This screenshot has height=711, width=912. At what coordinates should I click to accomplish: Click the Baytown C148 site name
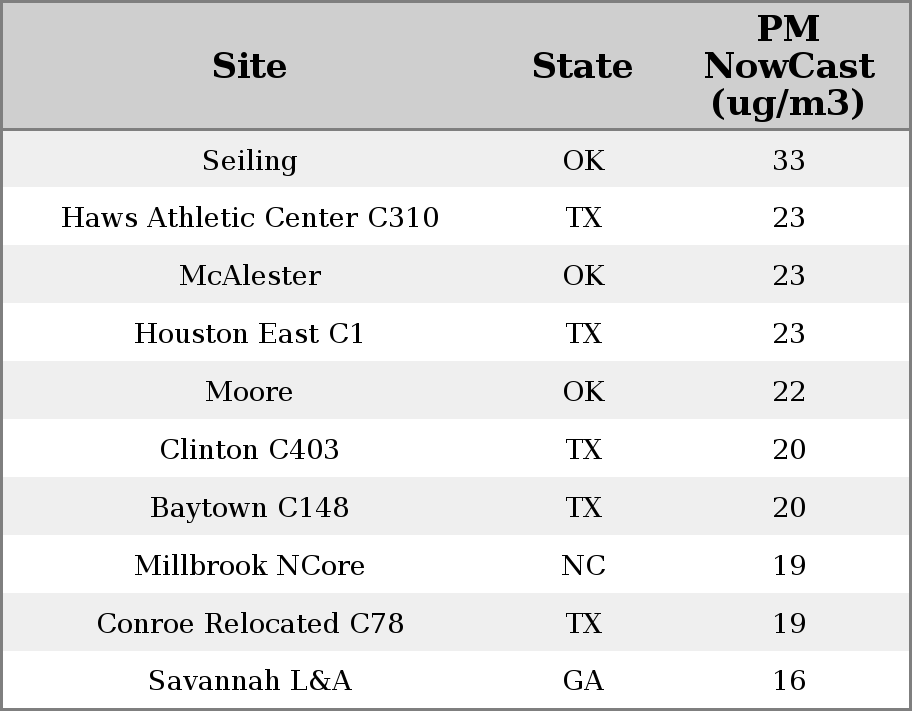click(x=250, y=507)
